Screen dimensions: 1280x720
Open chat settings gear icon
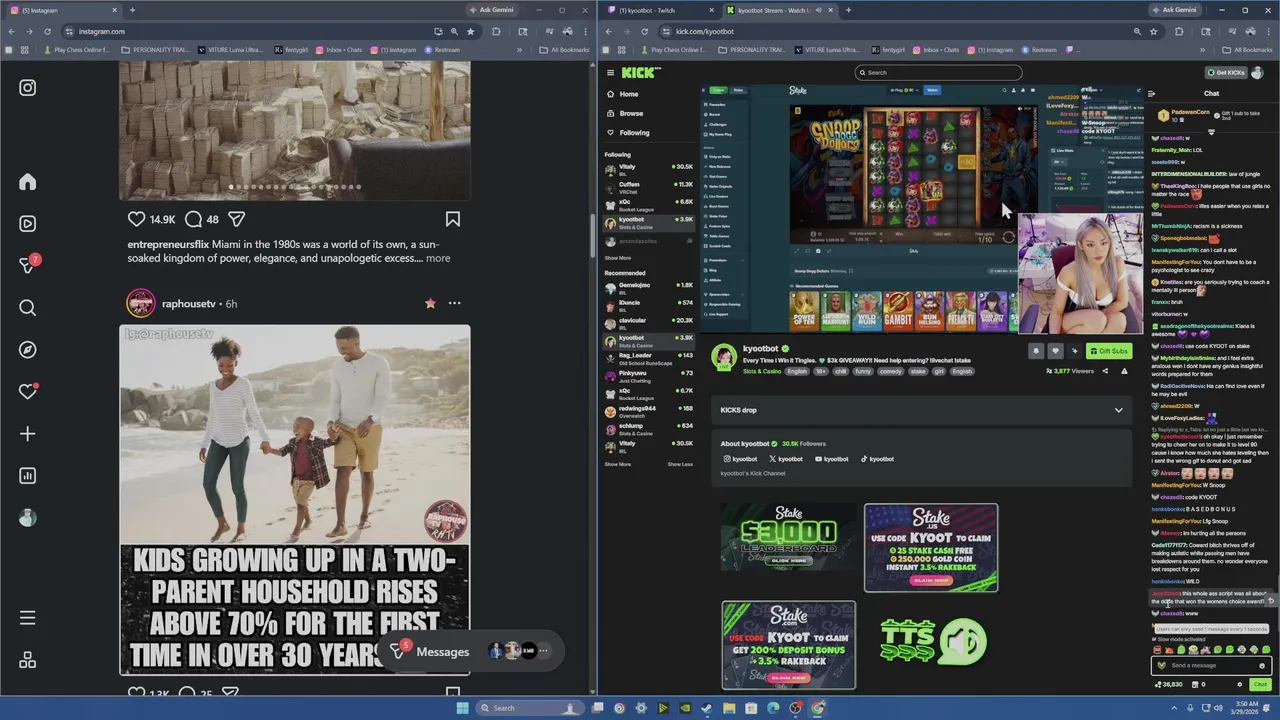tap(1239, 685)
